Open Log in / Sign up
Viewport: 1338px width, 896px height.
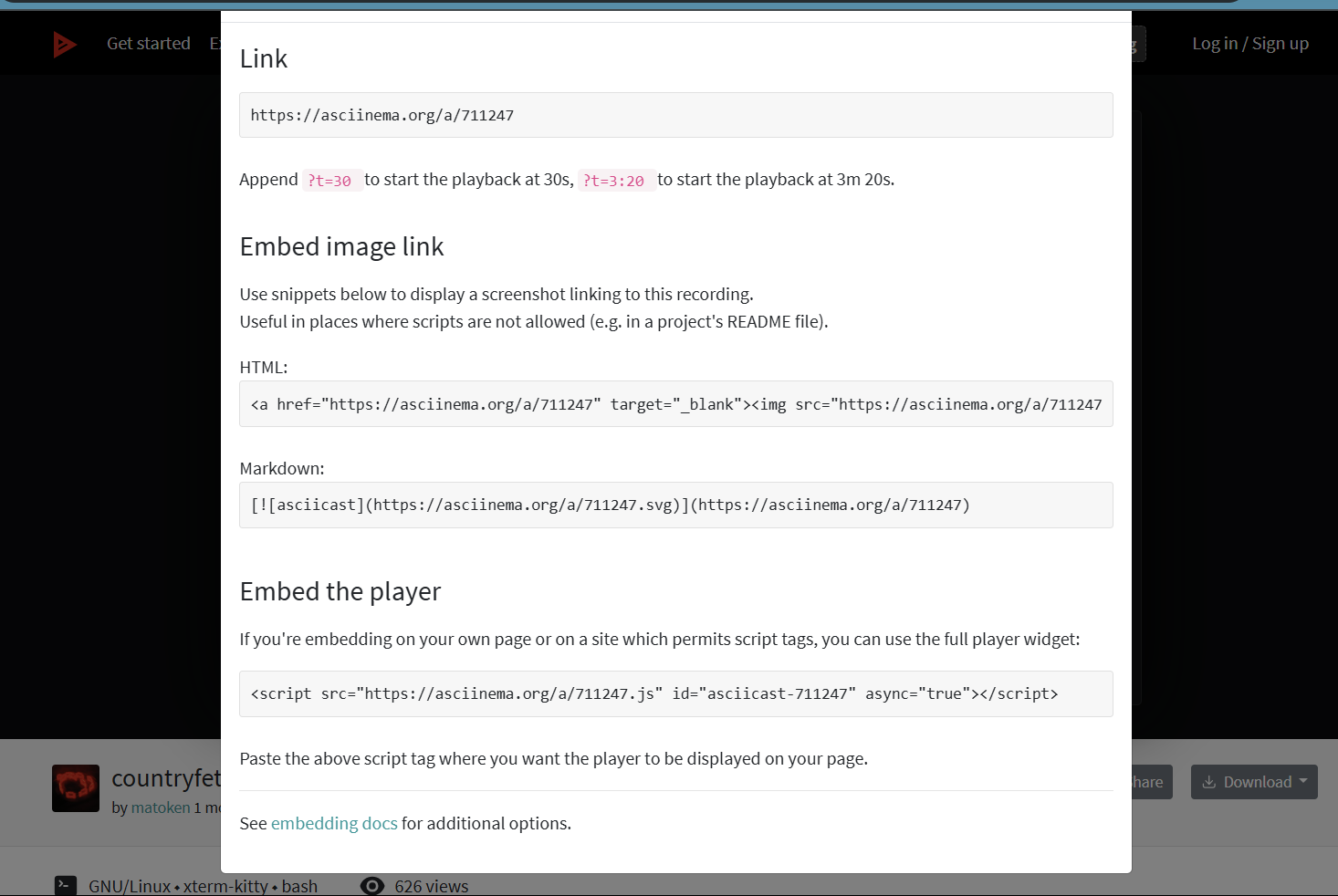pyautogui.click(x=1249, y=44)
